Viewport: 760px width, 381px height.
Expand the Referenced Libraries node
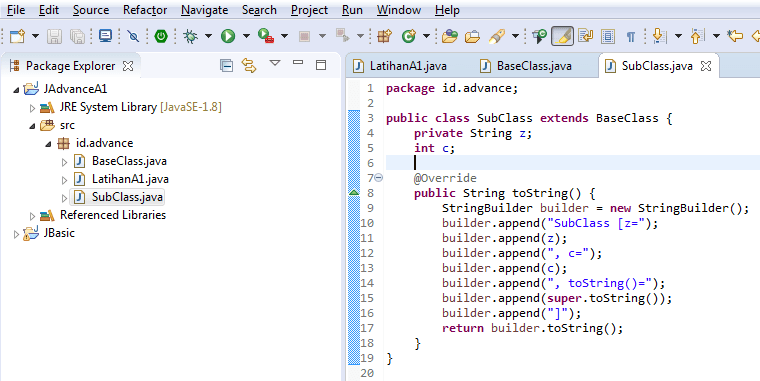[32, 215]
